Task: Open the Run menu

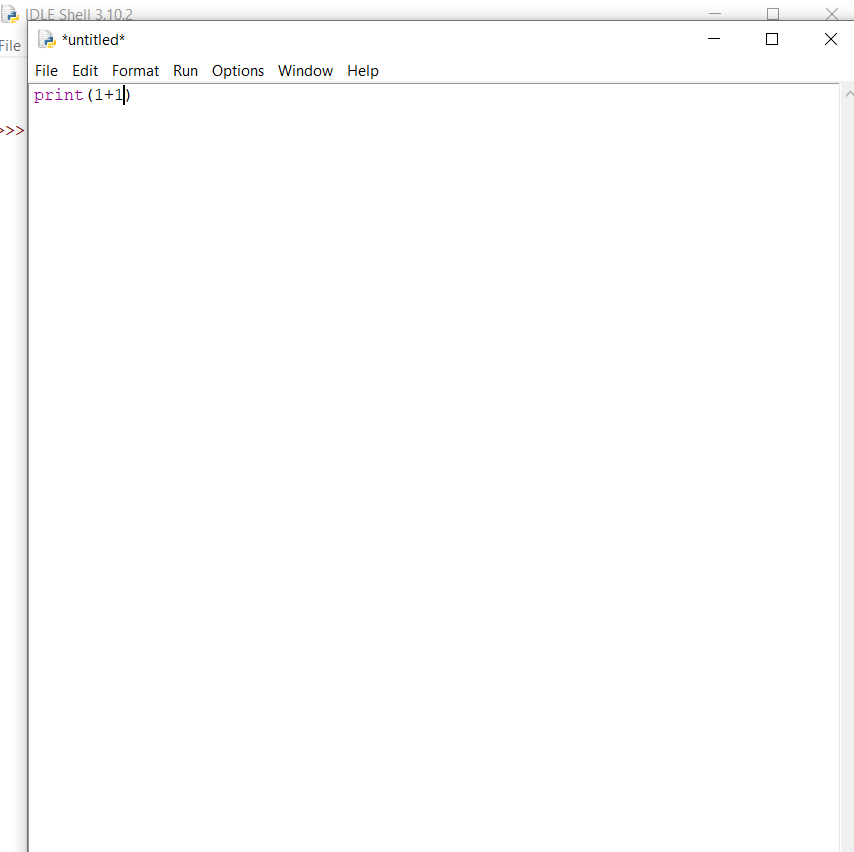Action: coord(185,70)
